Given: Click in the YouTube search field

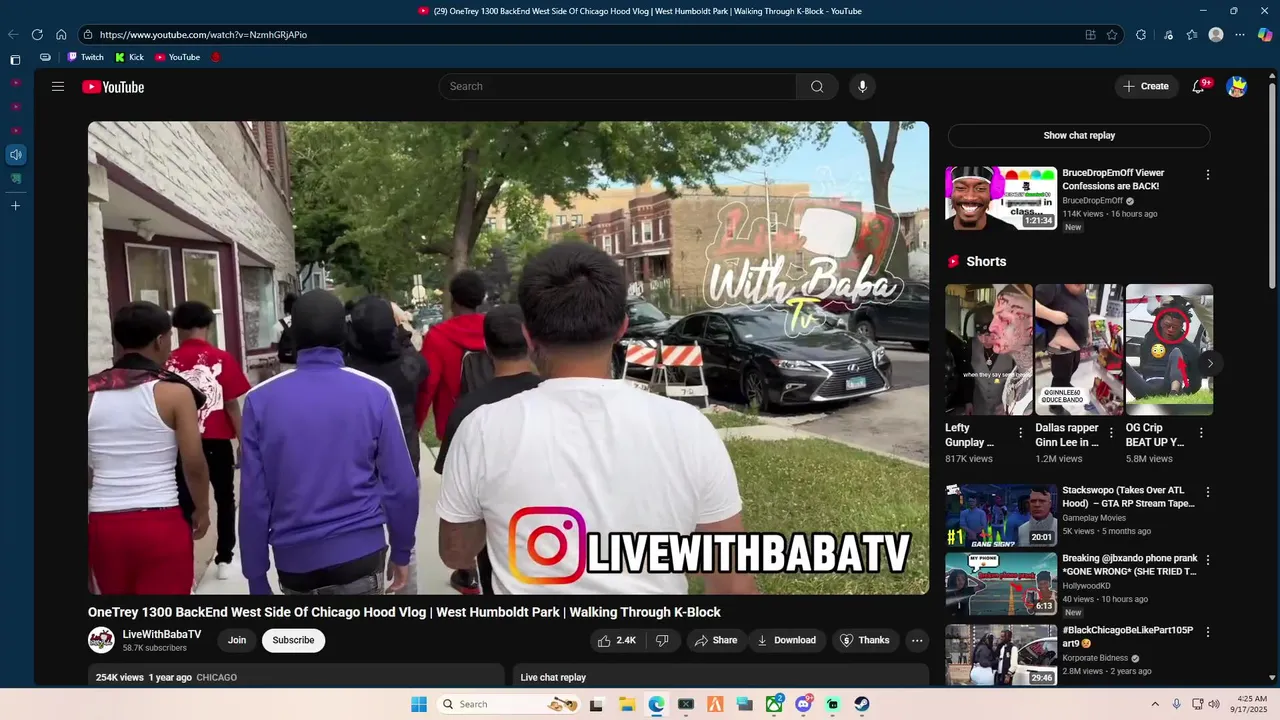Looking at the screenshot, I should coord(617,87).
